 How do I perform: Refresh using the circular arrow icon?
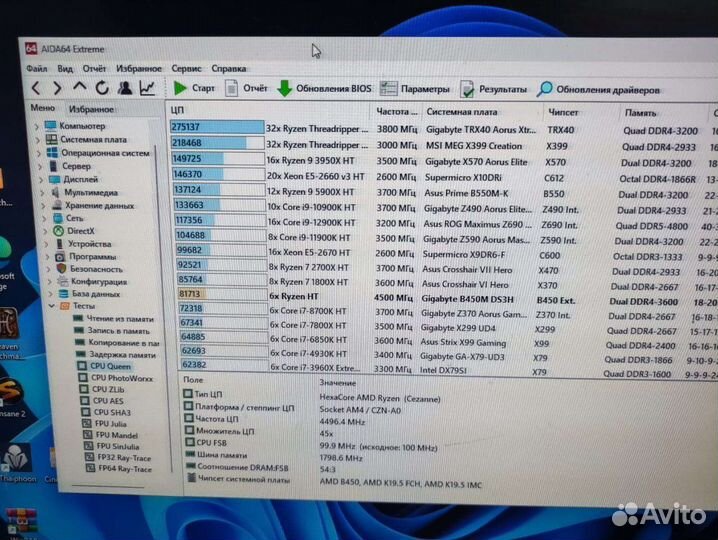(x=102, y=87)
